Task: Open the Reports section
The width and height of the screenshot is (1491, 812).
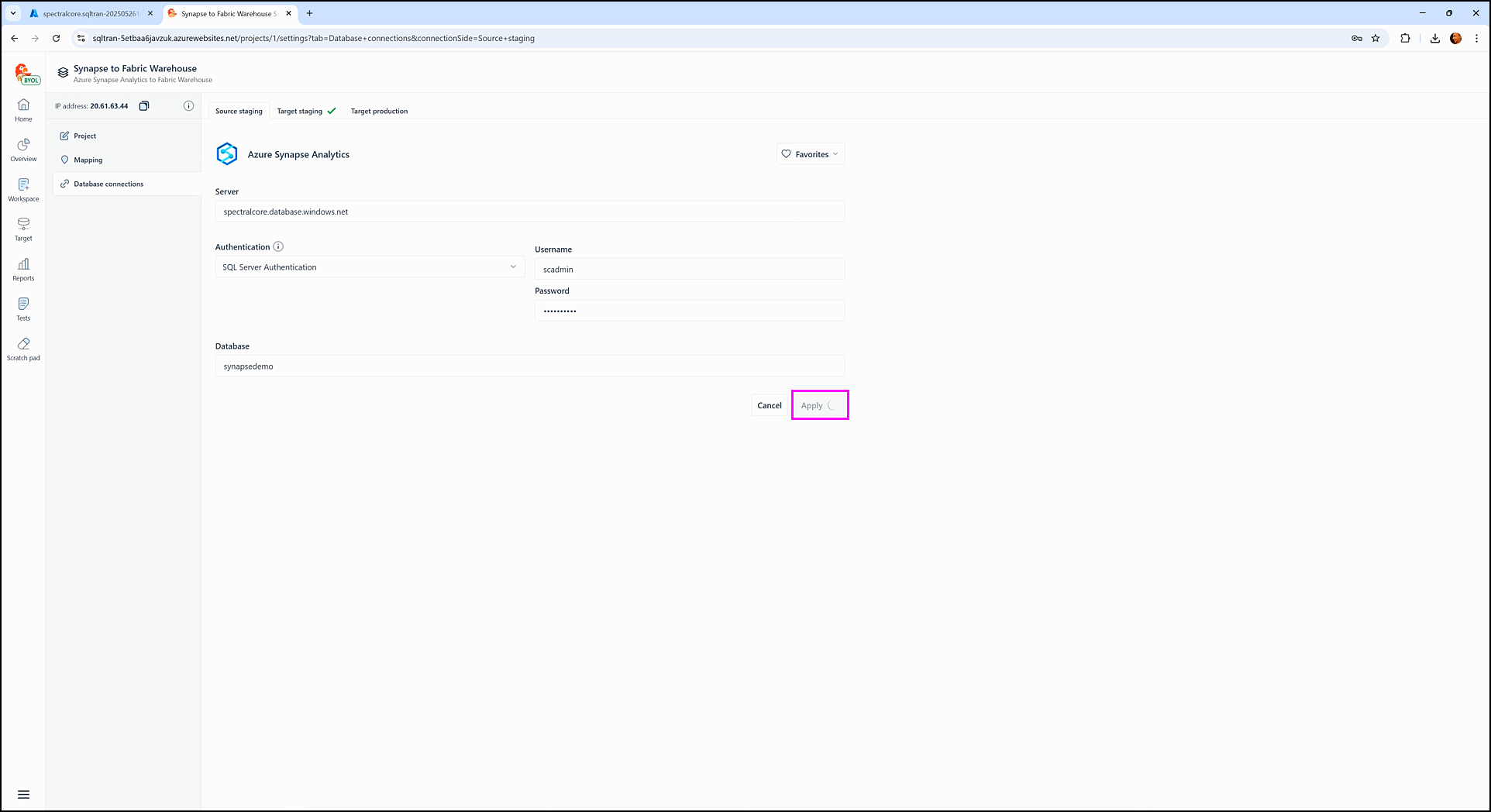Action: [x=23, y=269]
